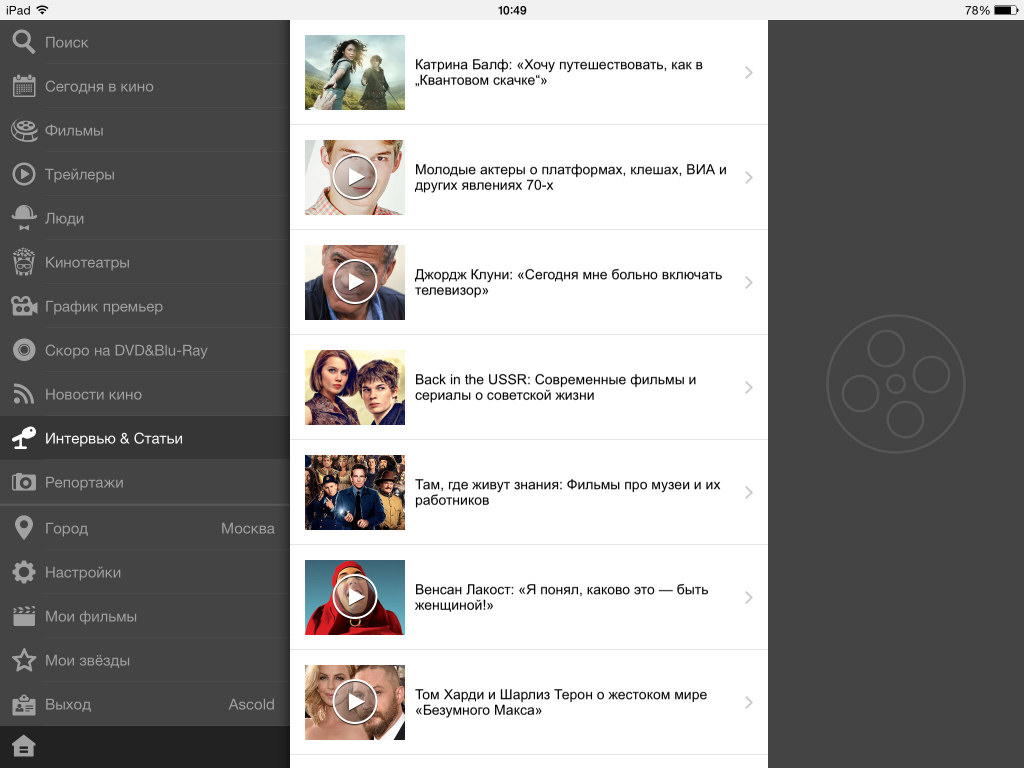Open the chevron on the Джордж Клуни article

(x=749, y=282)
